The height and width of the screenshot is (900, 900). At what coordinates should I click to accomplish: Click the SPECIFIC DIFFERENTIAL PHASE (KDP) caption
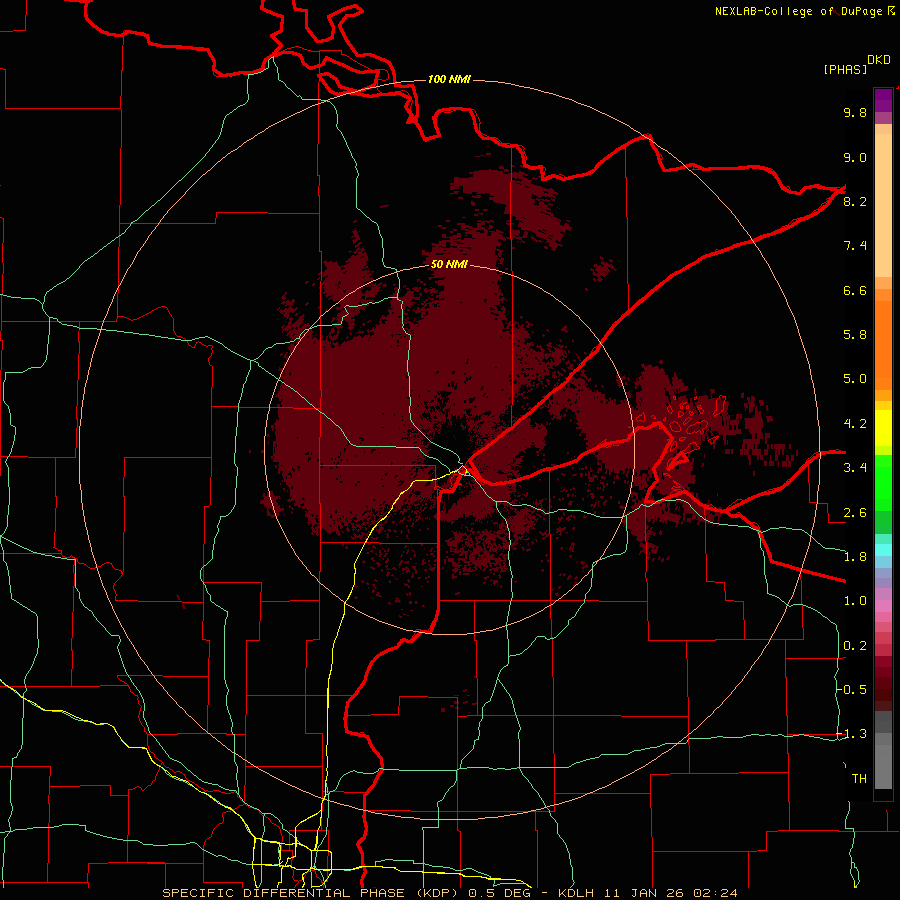point(312,893)
